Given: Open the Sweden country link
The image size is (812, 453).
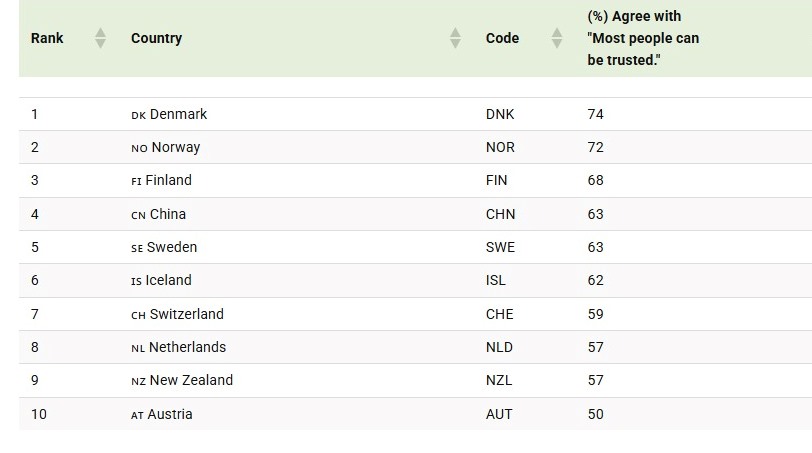Looking at the screenshot, I should click(x=172, y=247).
